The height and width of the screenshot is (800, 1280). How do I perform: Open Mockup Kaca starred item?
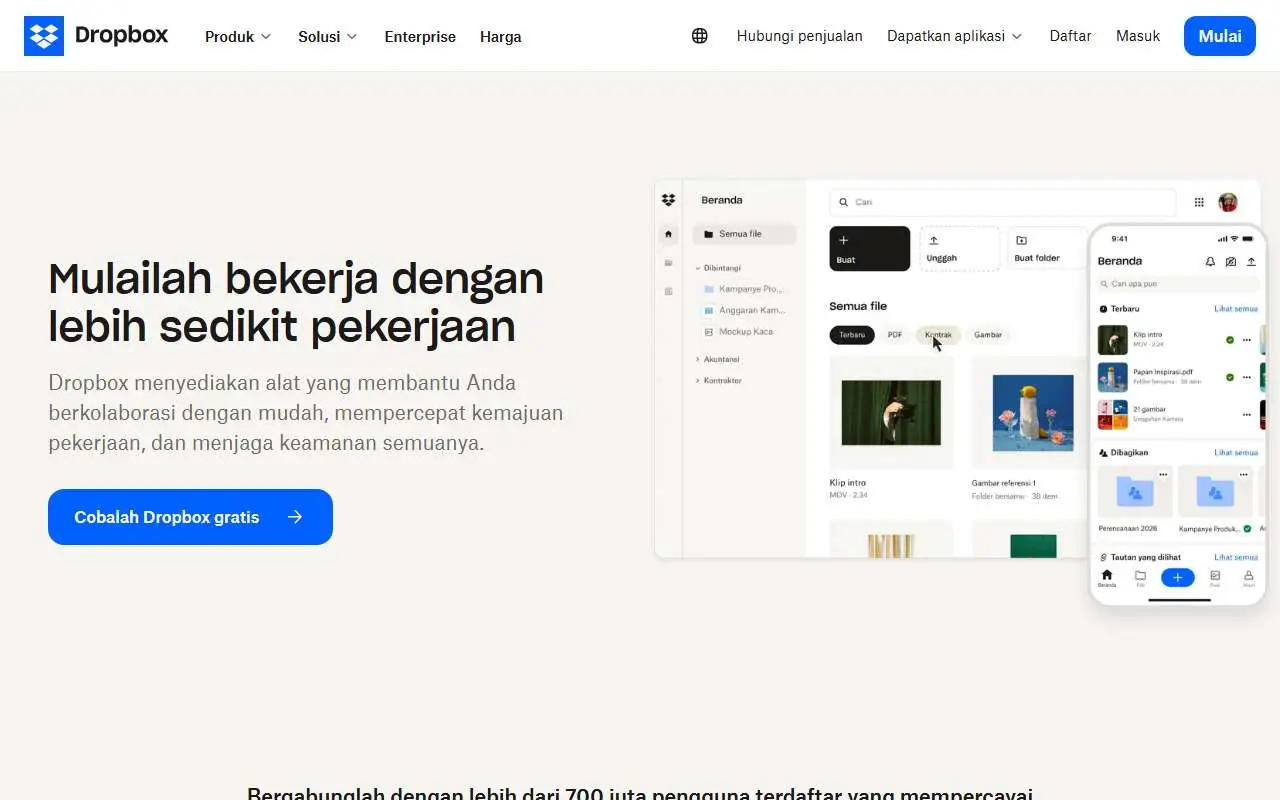[739, 331]
